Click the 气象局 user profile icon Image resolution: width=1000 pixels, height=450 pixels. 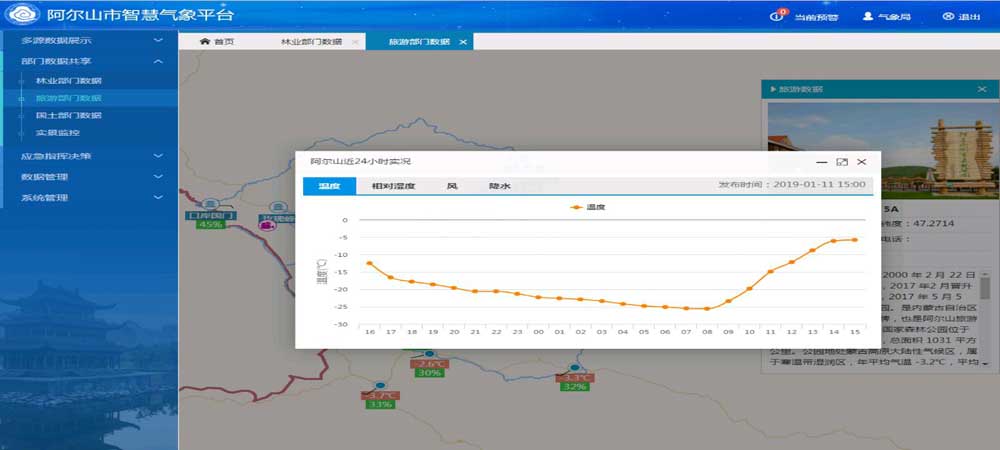868,17
